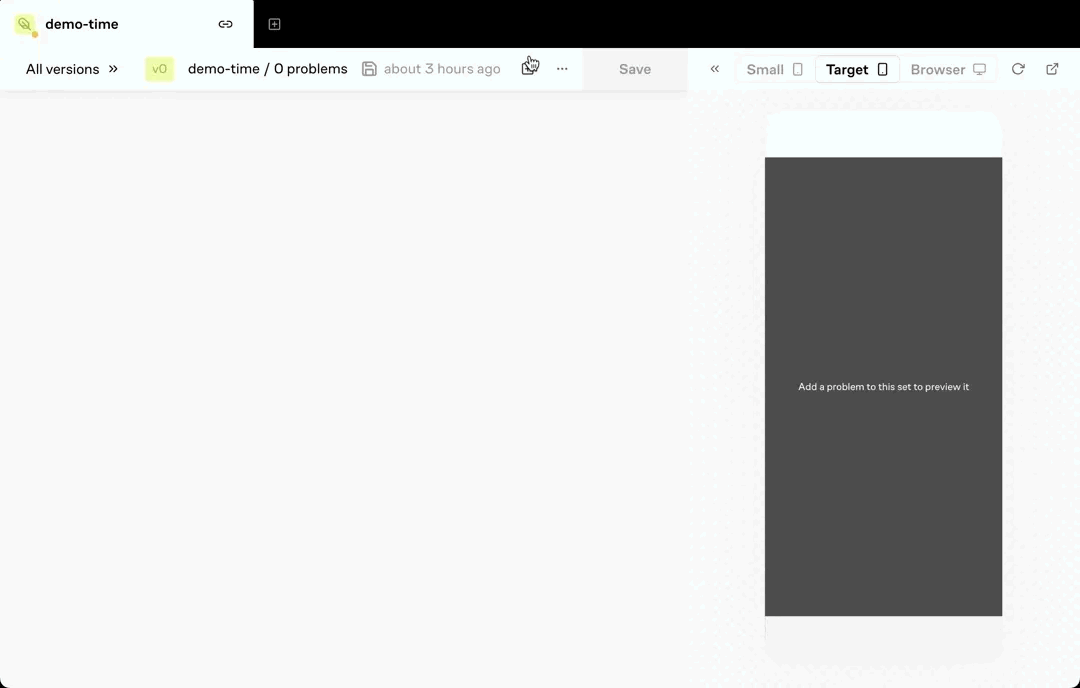The image size is (1080, 688).
Task: Switch preview to Target device
Action: click(x=857, y=70)
